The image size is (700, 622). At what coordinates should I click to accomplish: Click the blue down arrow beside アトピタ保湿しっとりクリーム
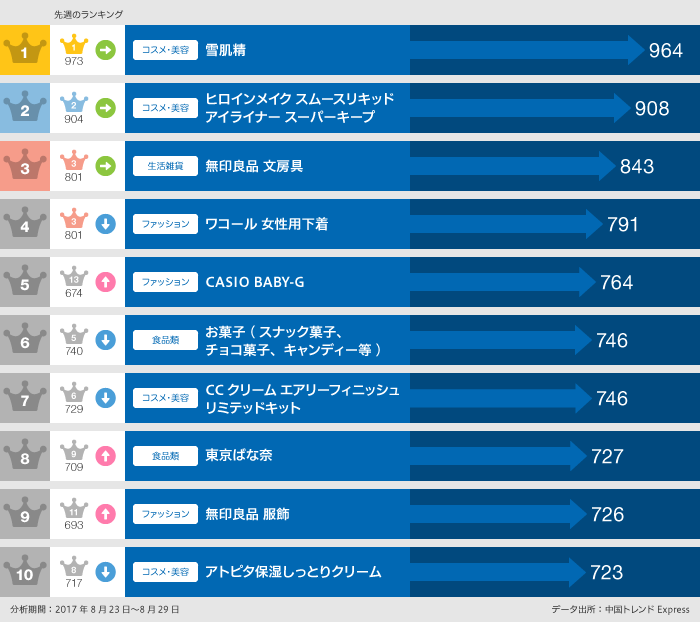tap(105, 572)
